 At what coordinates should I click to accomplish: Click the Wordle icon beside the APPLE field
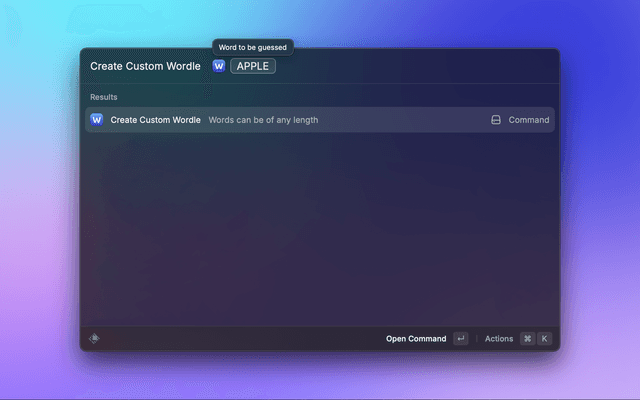point(219,66)
